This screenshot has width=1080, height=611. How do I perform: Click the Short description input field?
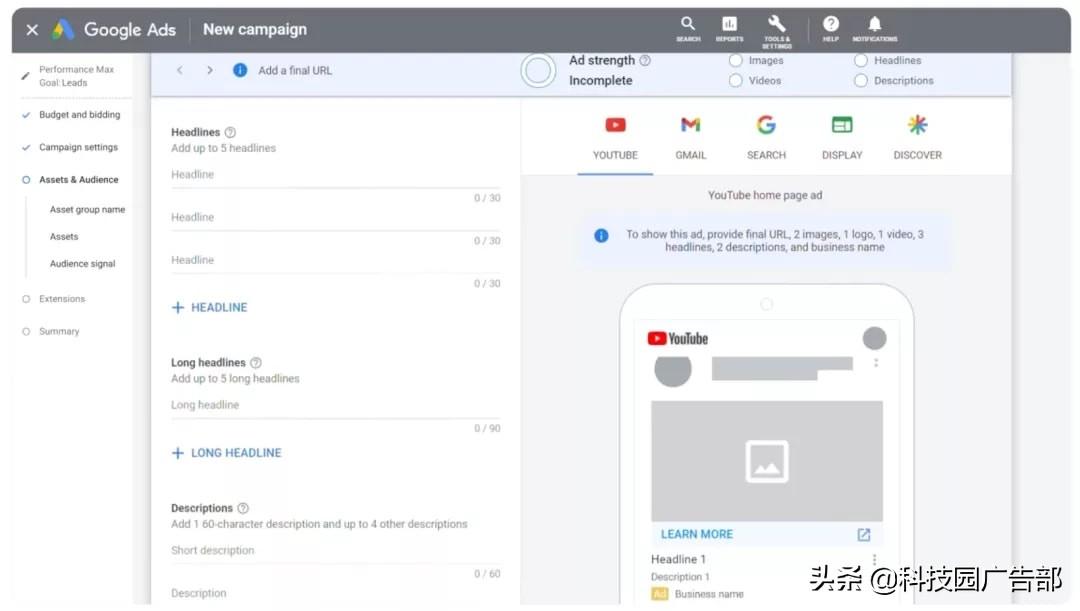335,551
